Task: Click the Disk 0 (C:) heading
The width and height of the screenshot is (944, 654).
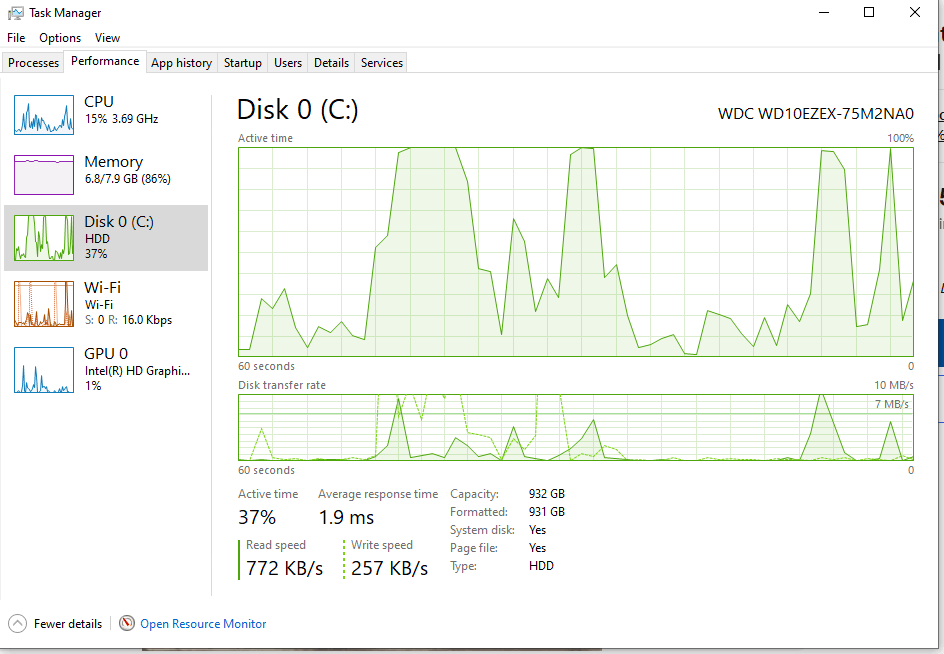Action: [x=297, y=110]
